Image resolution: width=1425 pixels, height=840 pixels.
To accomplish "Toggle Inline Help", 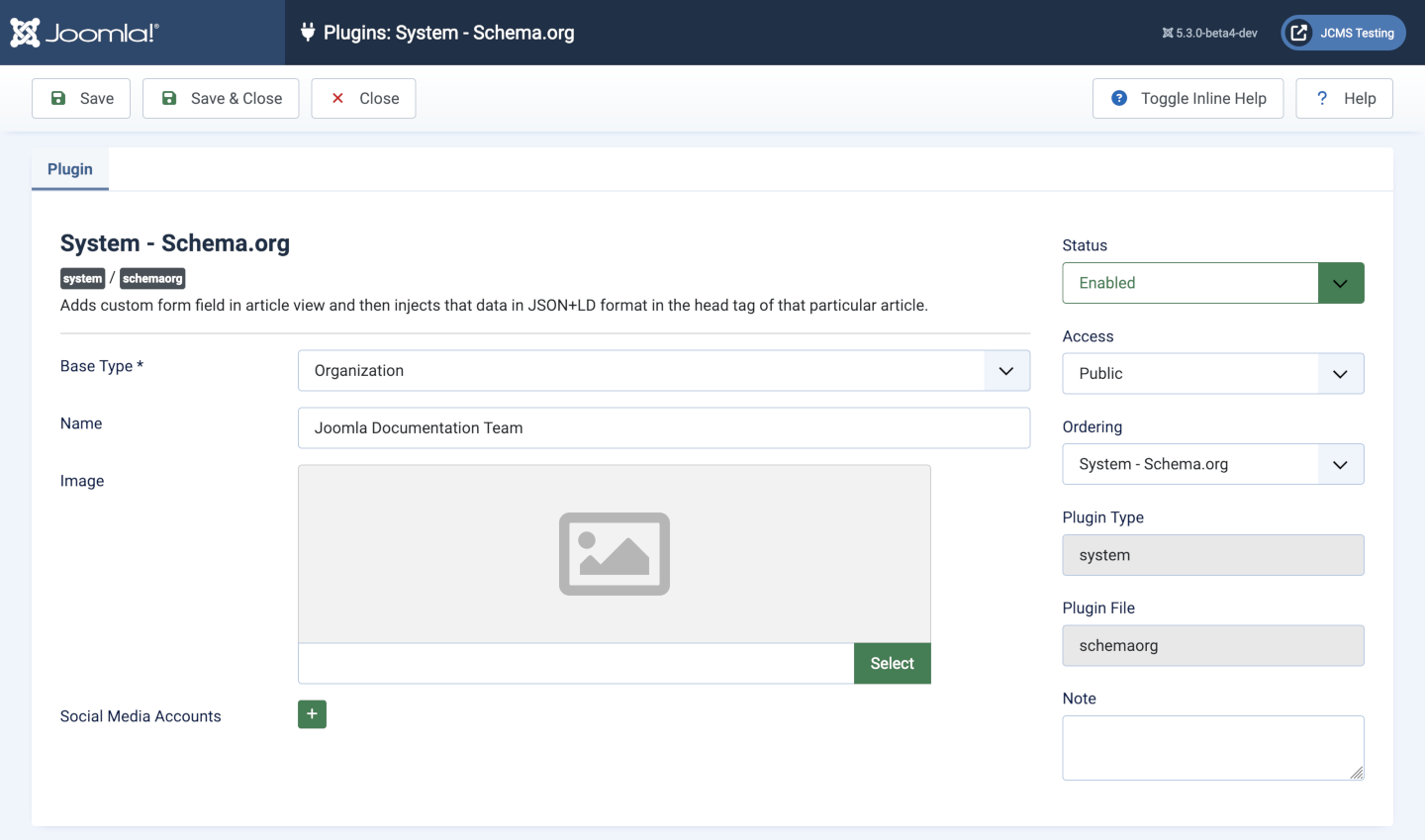I will tap(1187, 98).
